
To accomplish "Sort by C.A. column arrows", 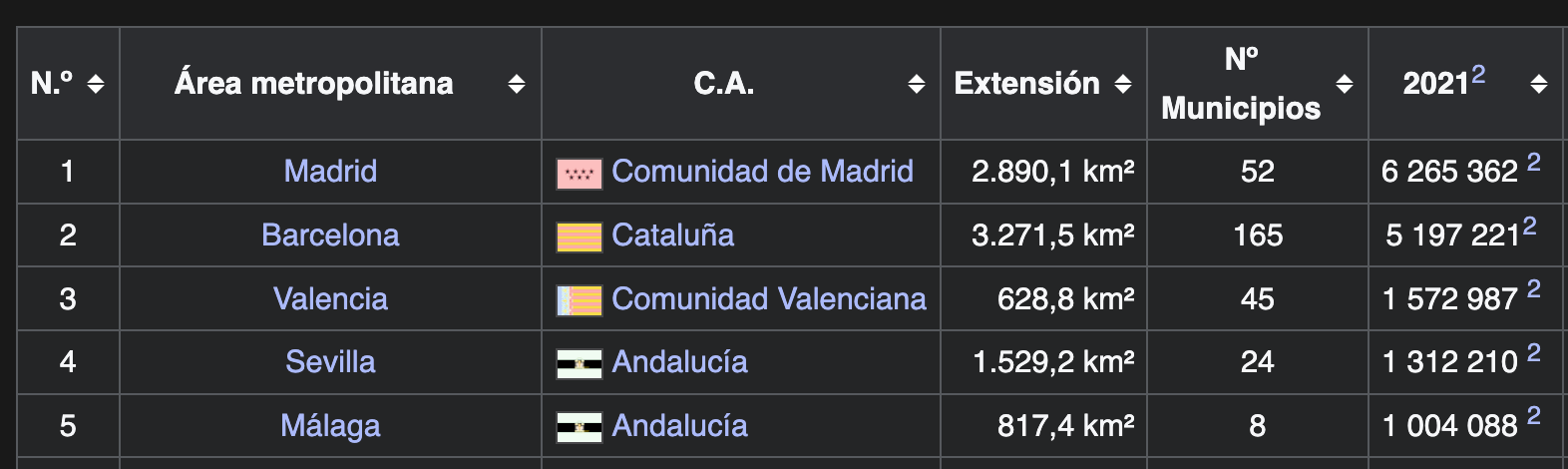I will [x=917, y=84].
